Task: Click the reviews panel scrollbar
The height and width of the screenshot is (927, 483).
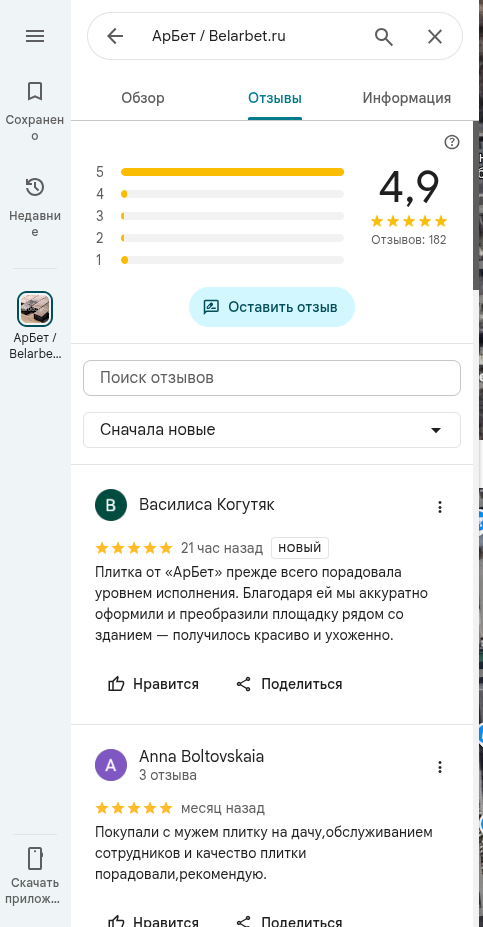Action: 476,204
